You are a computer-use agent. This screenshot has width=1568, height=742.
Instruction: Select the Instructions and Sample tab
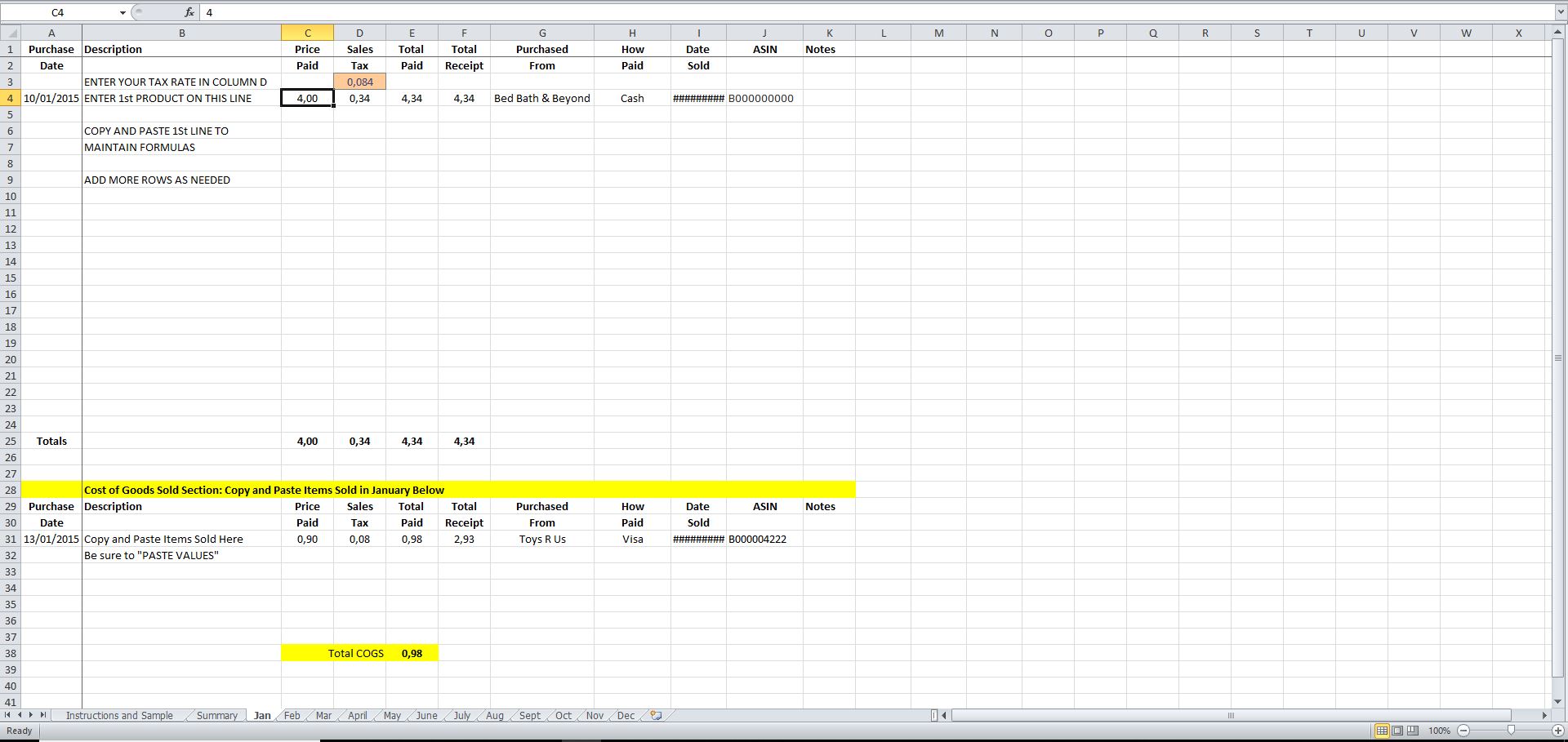tap(119, 715)
